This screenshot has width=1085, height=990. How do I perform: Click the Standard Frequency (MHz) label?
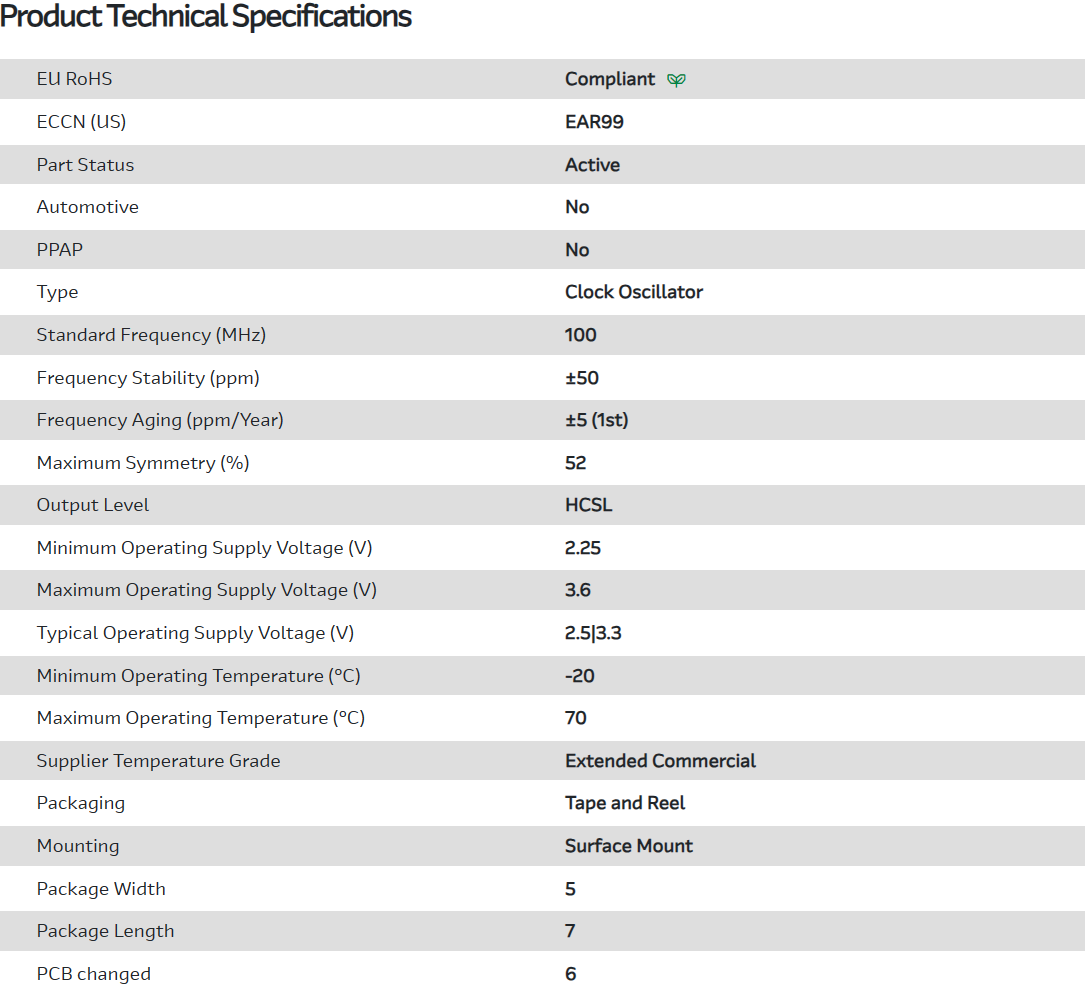tap(151, 335)
